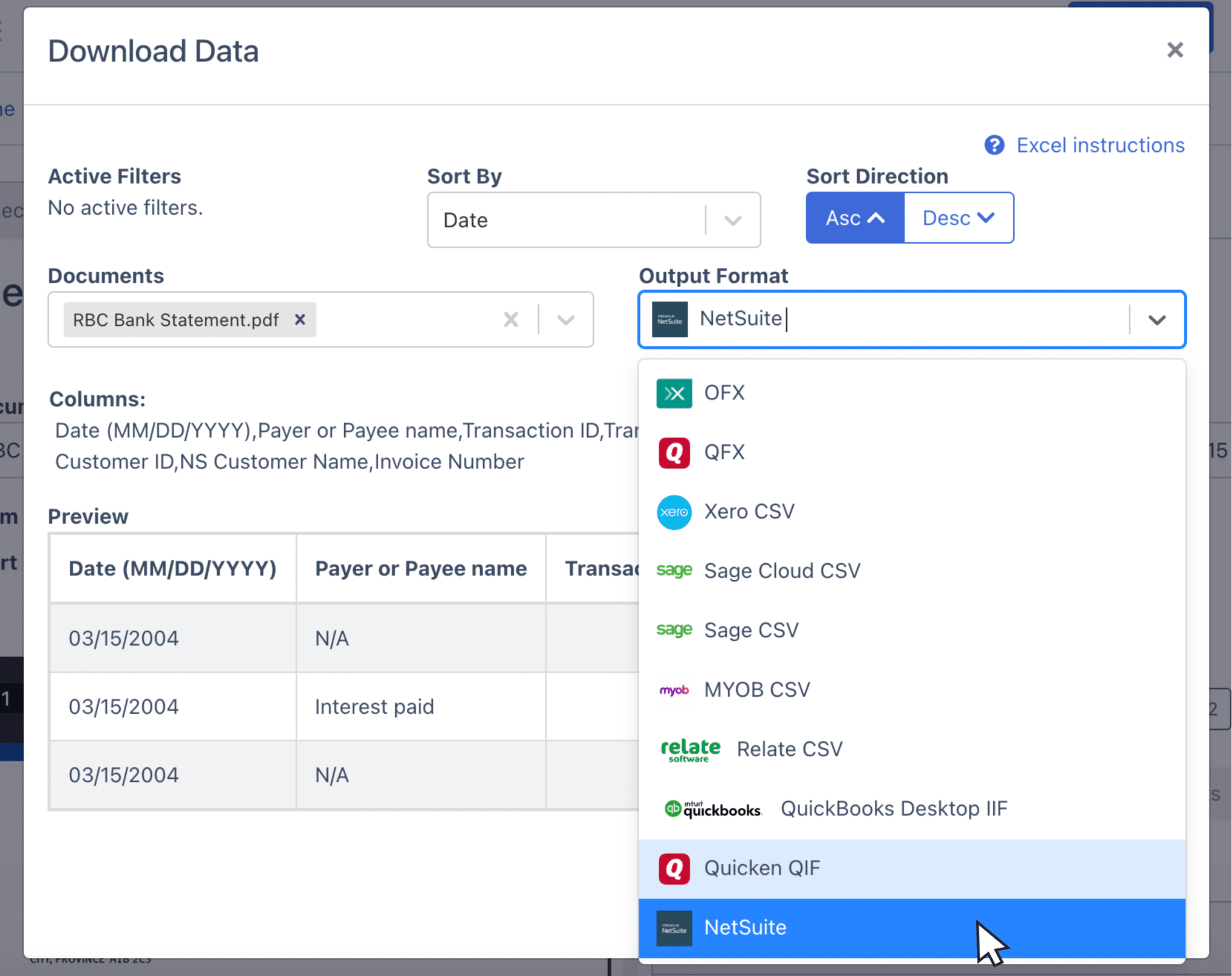Collapse the Output Format dropdown
Image resolution: width=1232 pixels, height=976 pixels.
pos(1156,319)
